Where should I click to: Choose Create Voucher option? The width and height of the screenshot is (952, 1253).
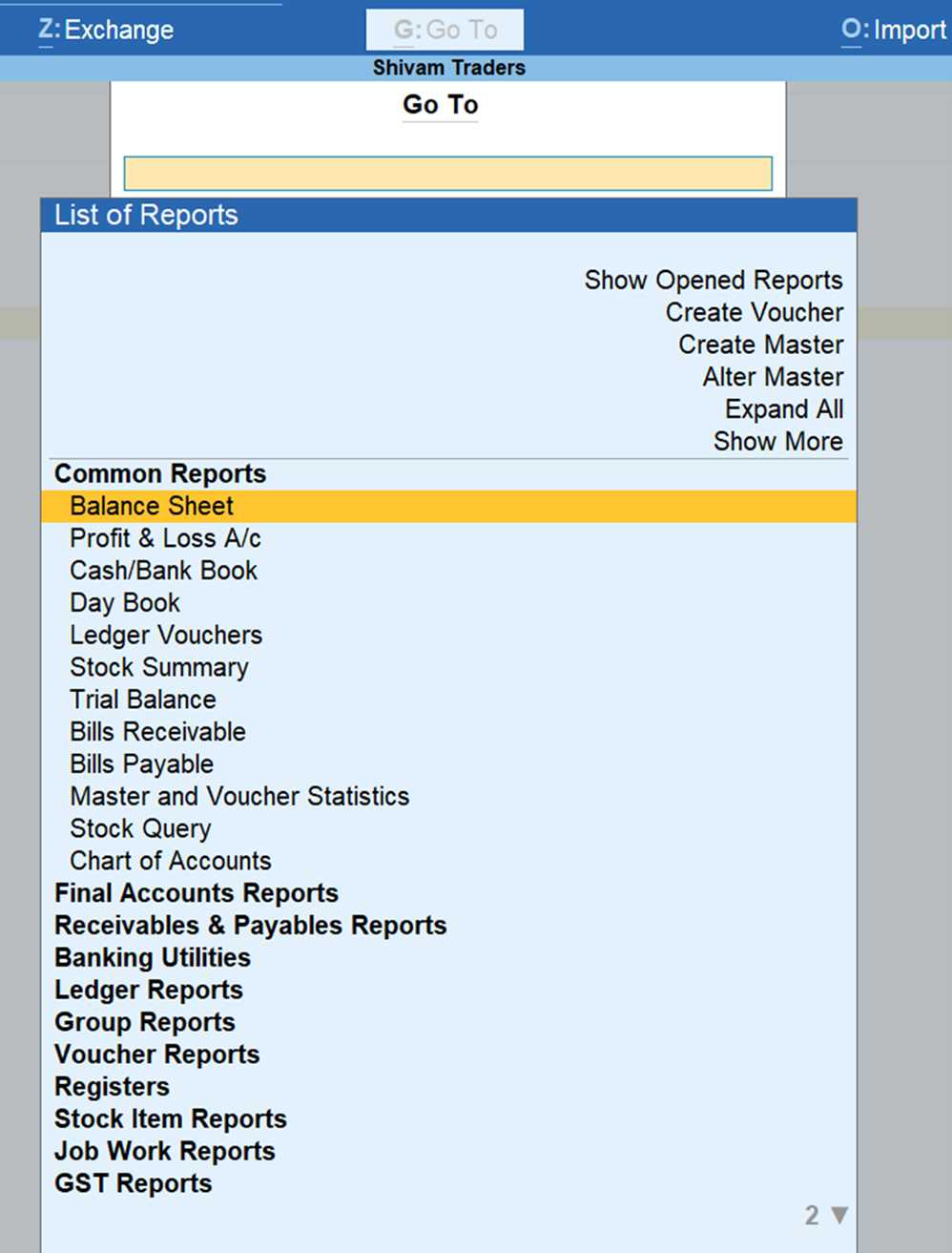click(x=754, y=312)
